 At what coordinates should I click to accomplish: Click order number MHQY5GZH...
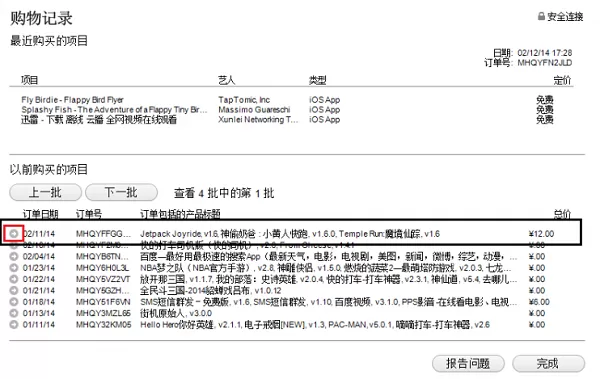point(102,291)
